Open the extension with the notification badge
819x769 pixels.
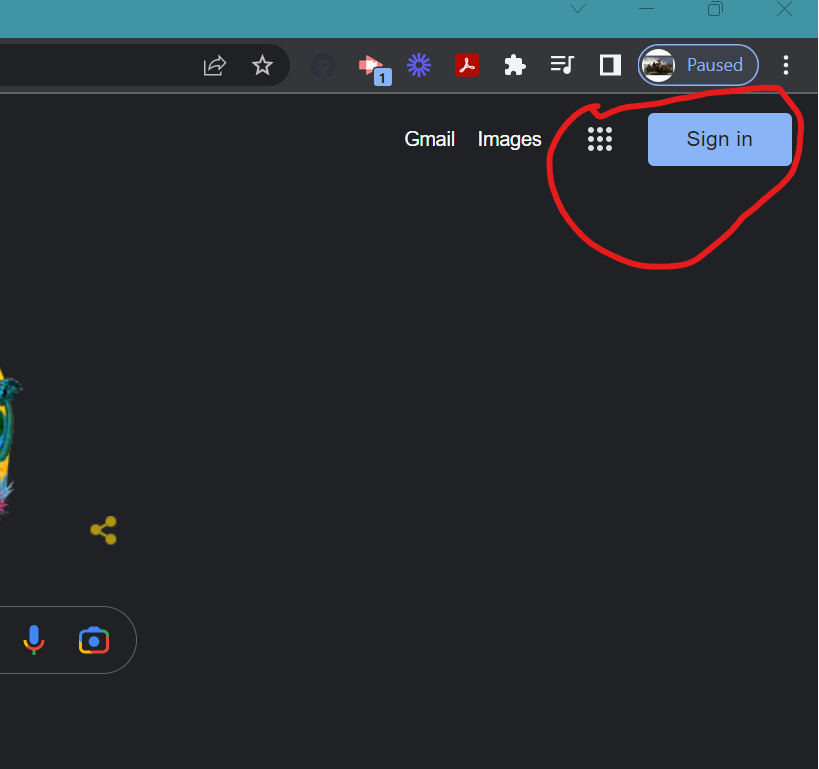pyautogui.click(x=371, y=65)
